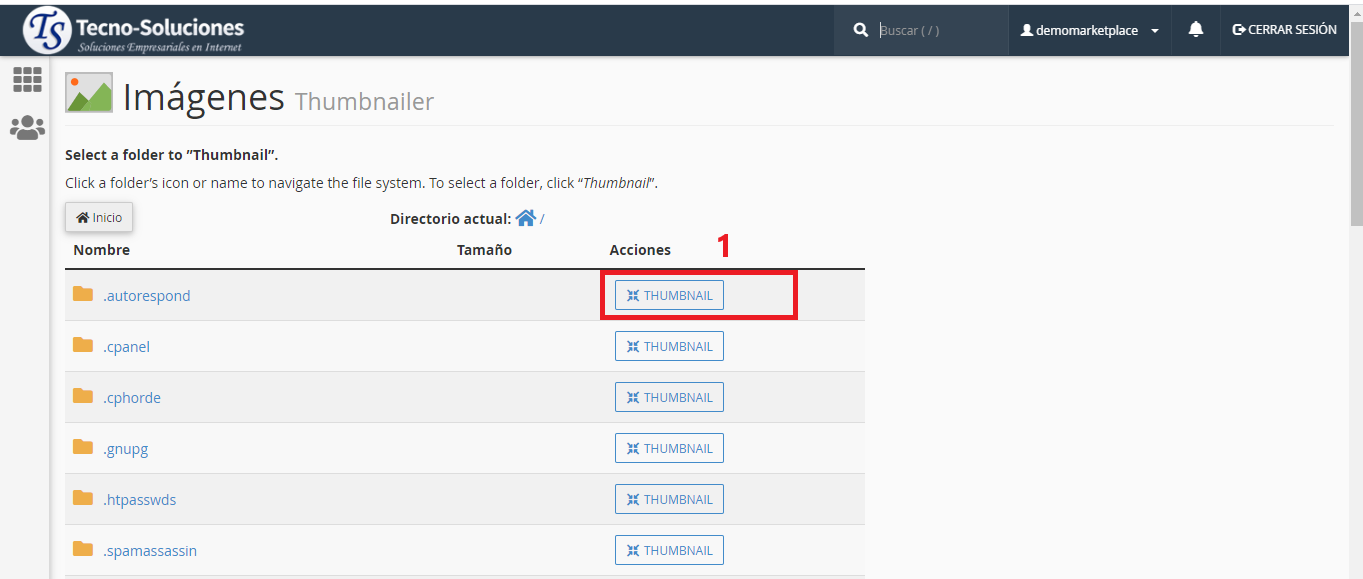Expand the demomarketplace user dropdown
This screenshot has width=1363, height=579.
(1089, 31)
